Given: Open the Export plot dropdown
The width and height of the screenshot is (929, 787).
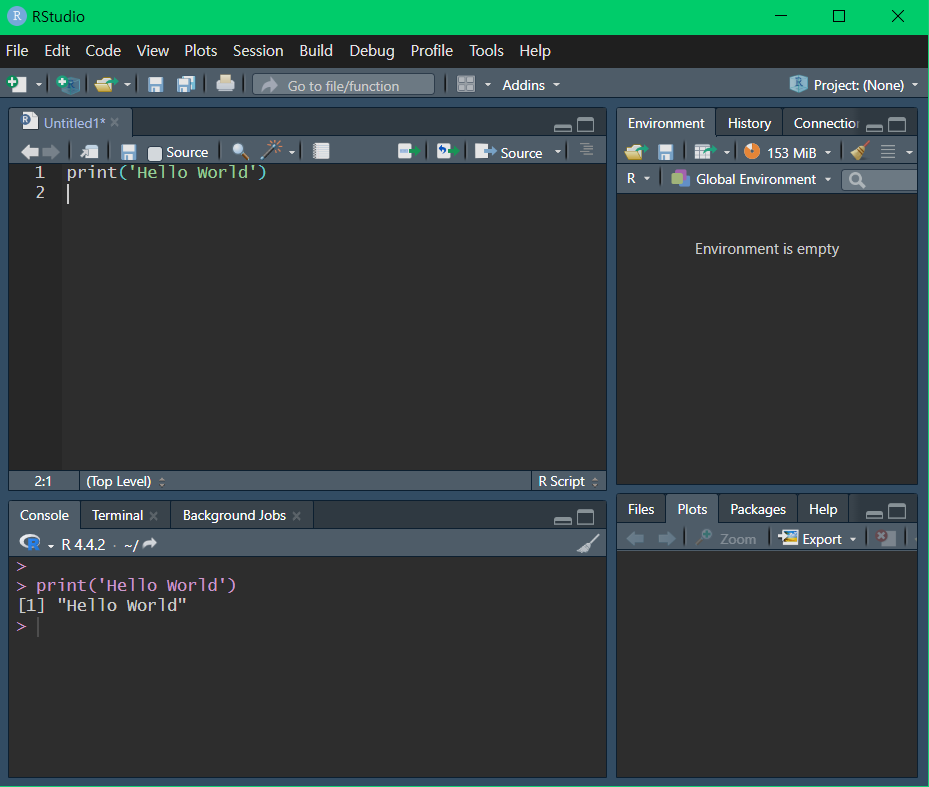Looking at the screenshot, I should tap(818, 539).
